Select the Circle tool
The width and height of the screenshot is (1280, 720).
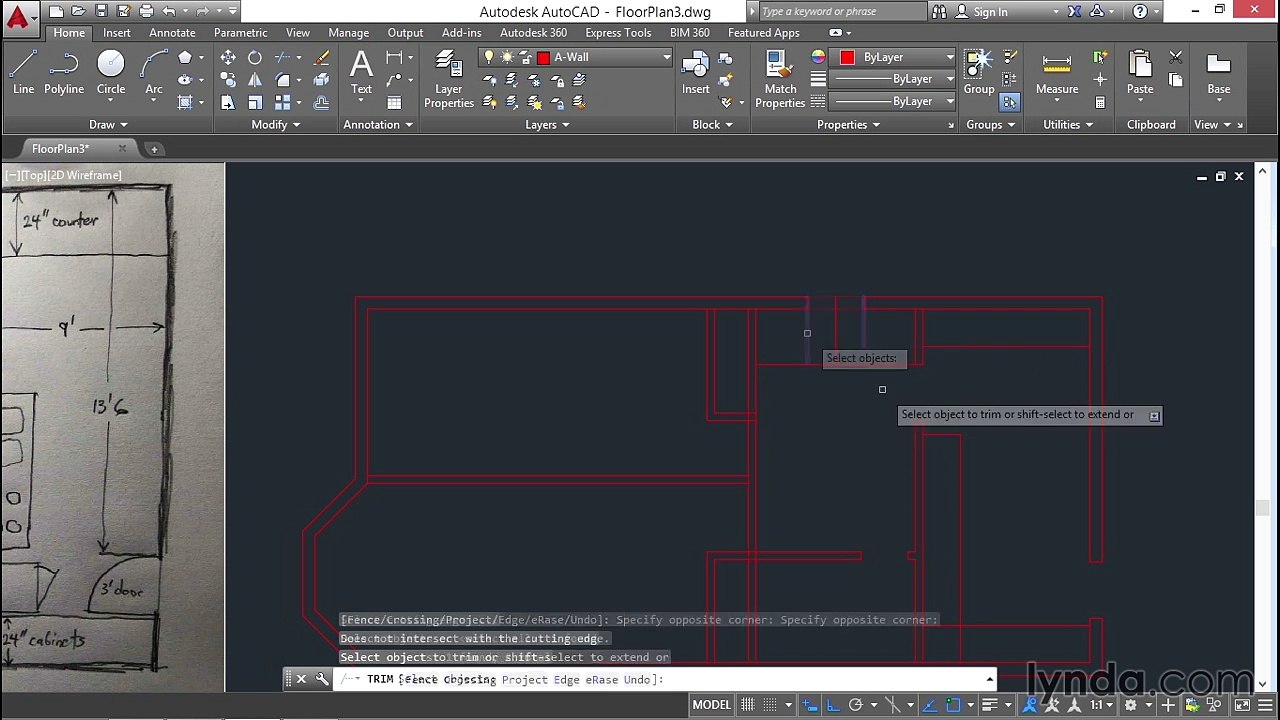111,73
